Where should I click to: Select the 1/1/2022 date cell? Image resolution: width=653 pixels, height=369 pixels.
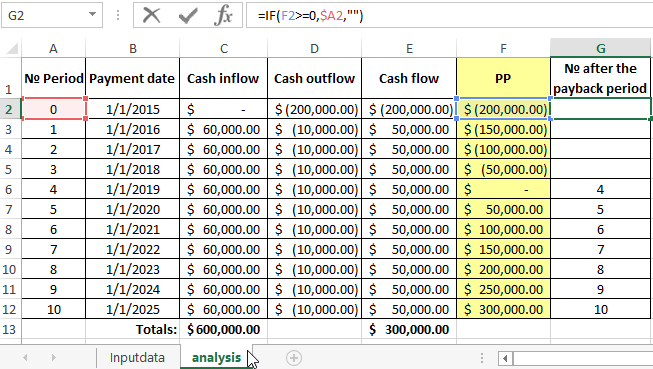click(132, 249)
